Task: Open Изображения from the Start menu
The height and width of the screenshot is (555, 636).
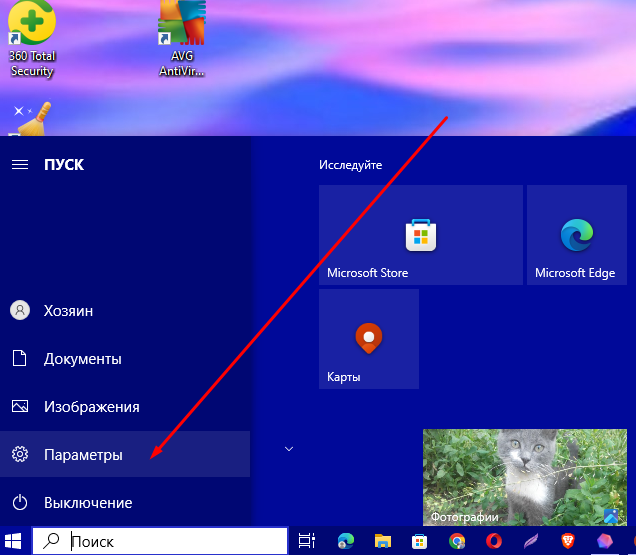Action: click(125, 407)
